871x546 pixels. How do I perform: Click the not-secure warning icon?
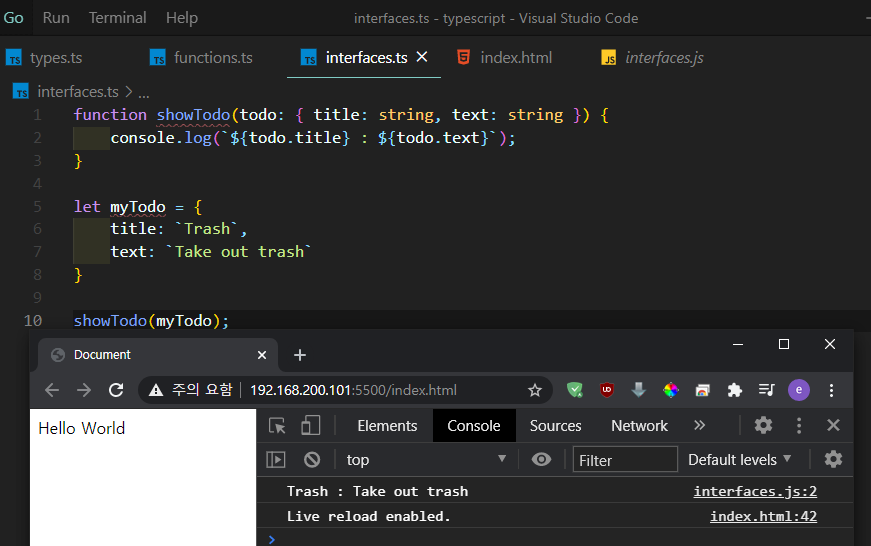pos(156,390)
